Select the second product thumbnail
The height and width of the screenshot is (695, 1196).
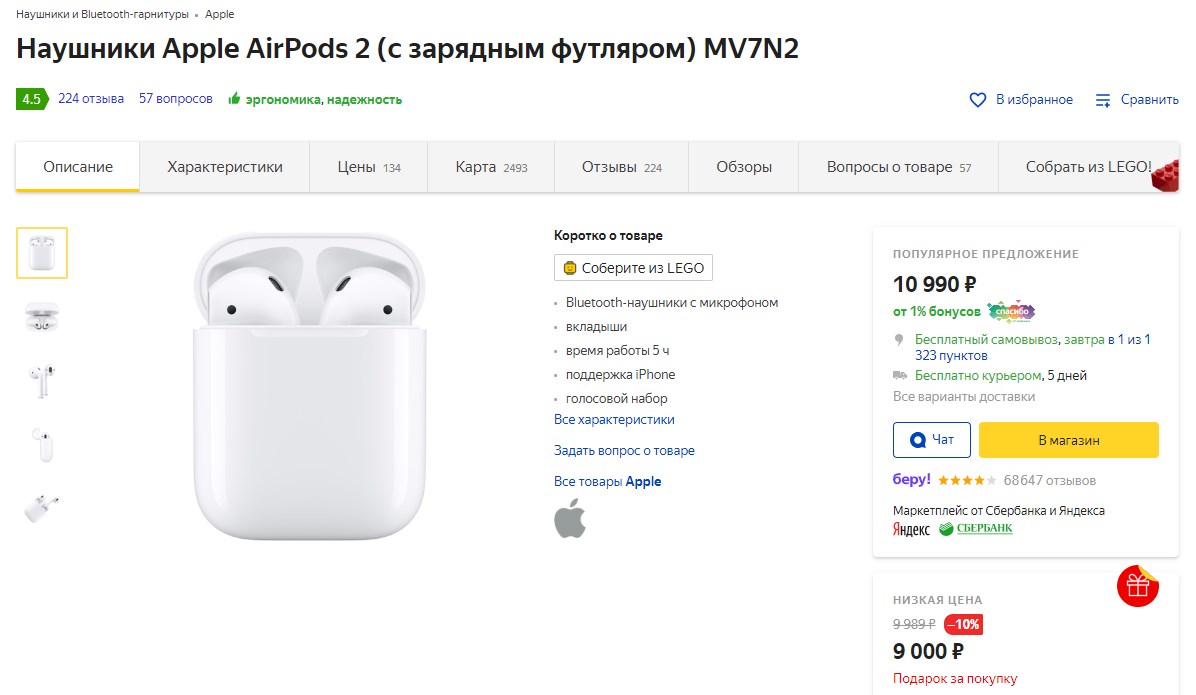pyautogui.click(x=42, y=317)
